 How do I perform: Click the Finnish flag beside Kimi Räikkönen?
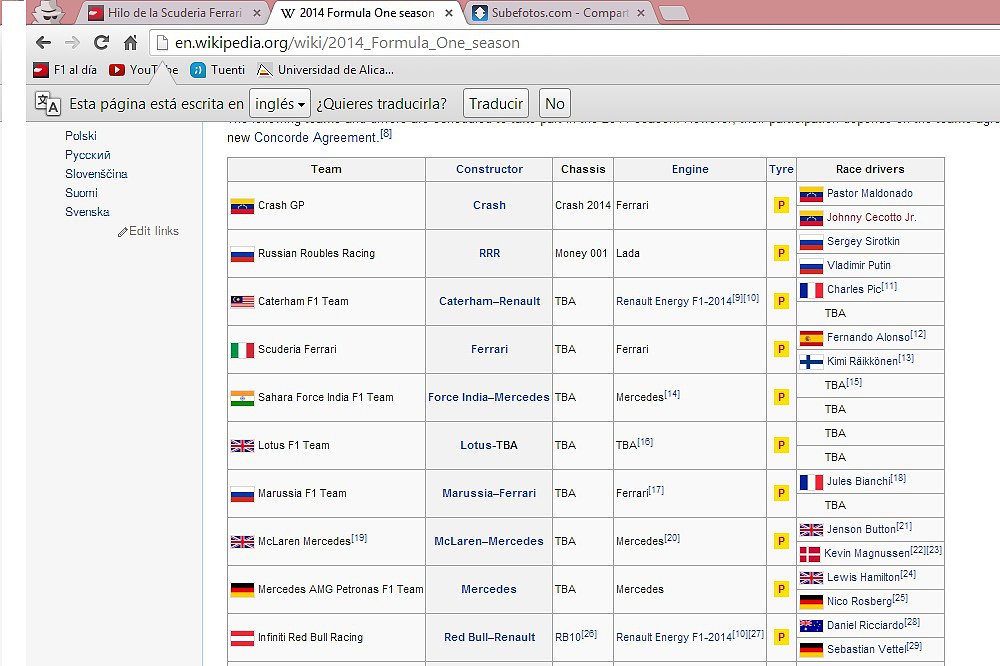coord(811,362)
